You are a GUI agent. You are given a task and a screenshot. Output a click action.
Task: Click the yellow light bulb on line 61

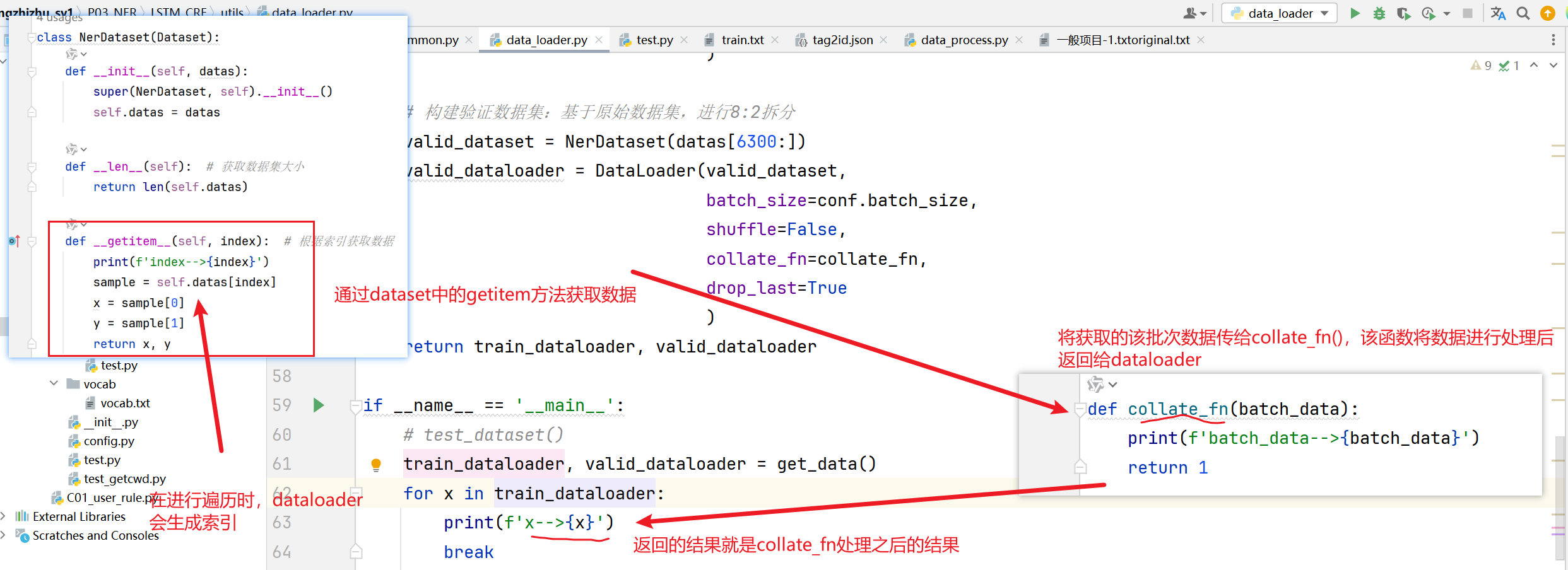(x=376, y=465)
